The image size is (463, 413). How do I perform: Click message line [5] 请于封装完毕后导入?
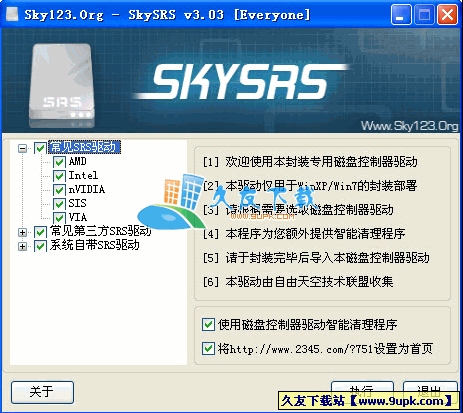(x=316, y=258)
